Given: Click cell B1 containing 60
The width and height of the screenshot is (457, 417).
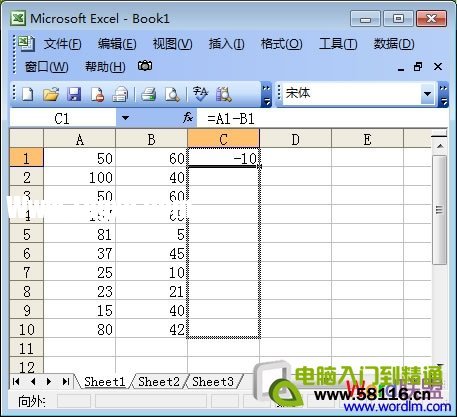Looking at the screenshot, I should [151, 158].
